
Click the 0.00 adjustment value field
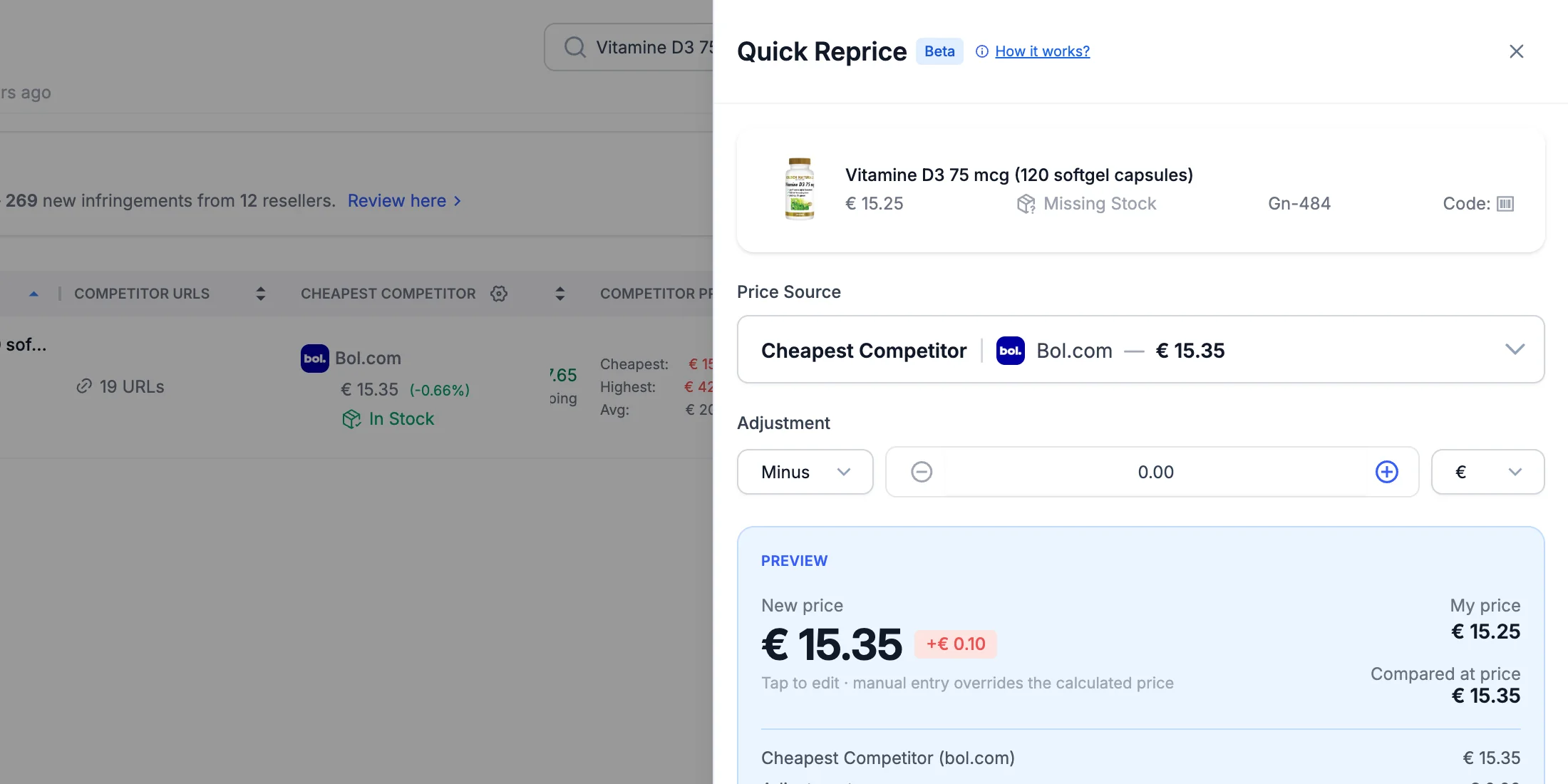pyautogui.click(x=1155, y=472)
